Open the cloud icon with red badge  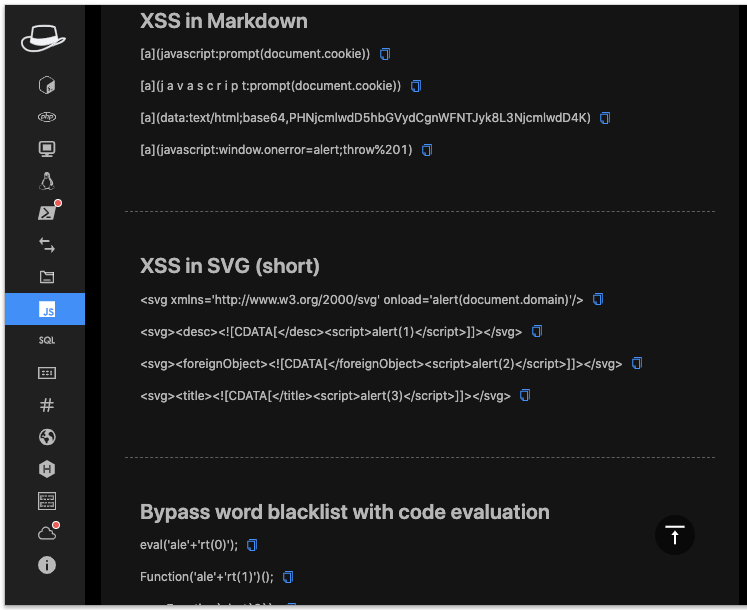(48, 532)
